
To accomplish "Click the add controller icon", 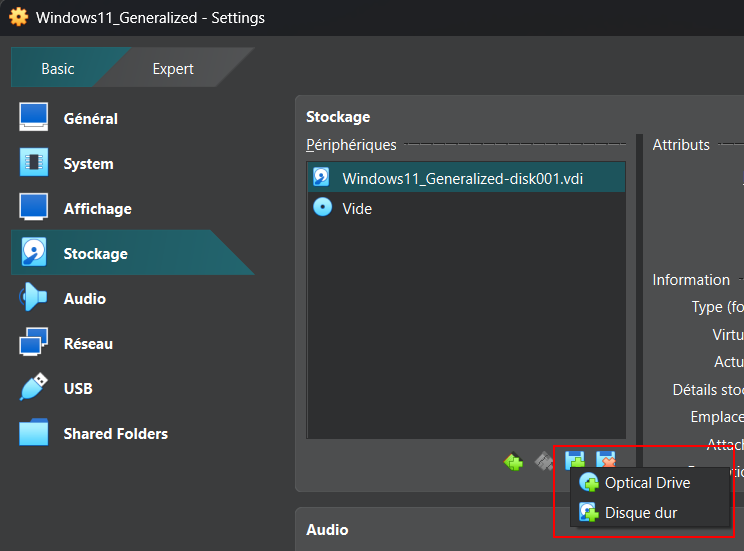I will pyautogui.click(x=513, y=461).
